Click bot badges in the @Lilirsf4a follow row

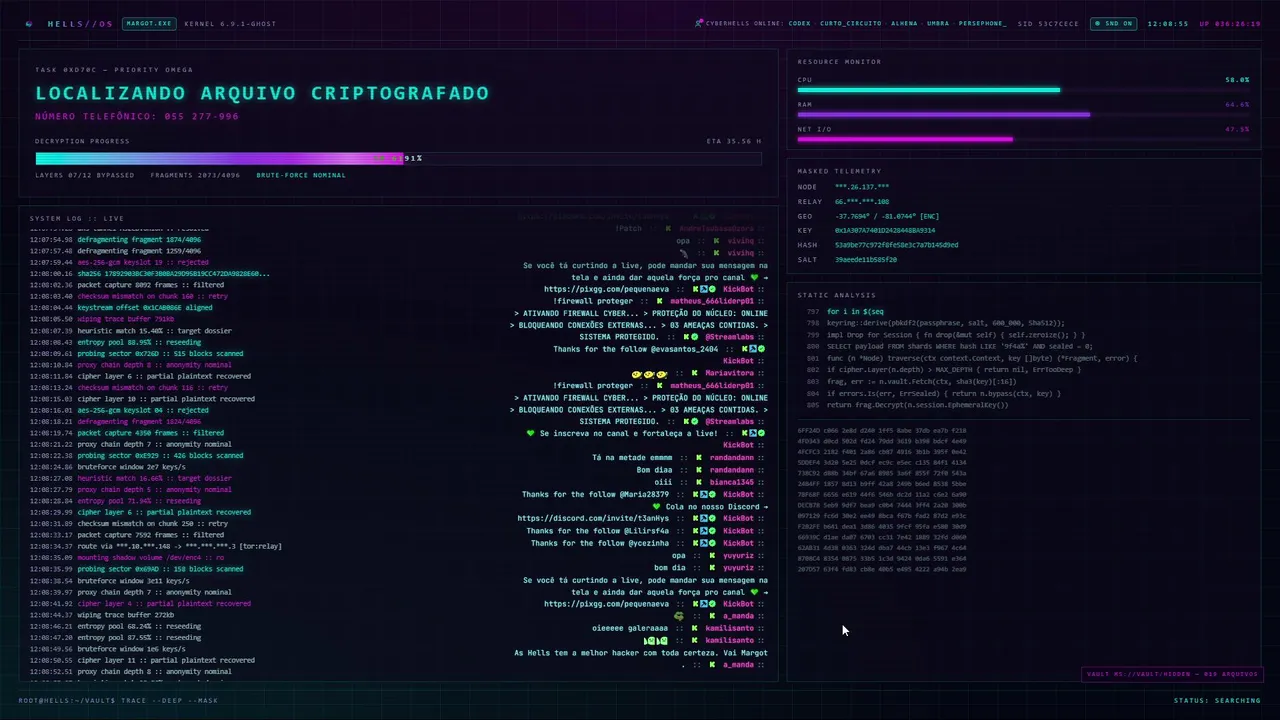704,531
